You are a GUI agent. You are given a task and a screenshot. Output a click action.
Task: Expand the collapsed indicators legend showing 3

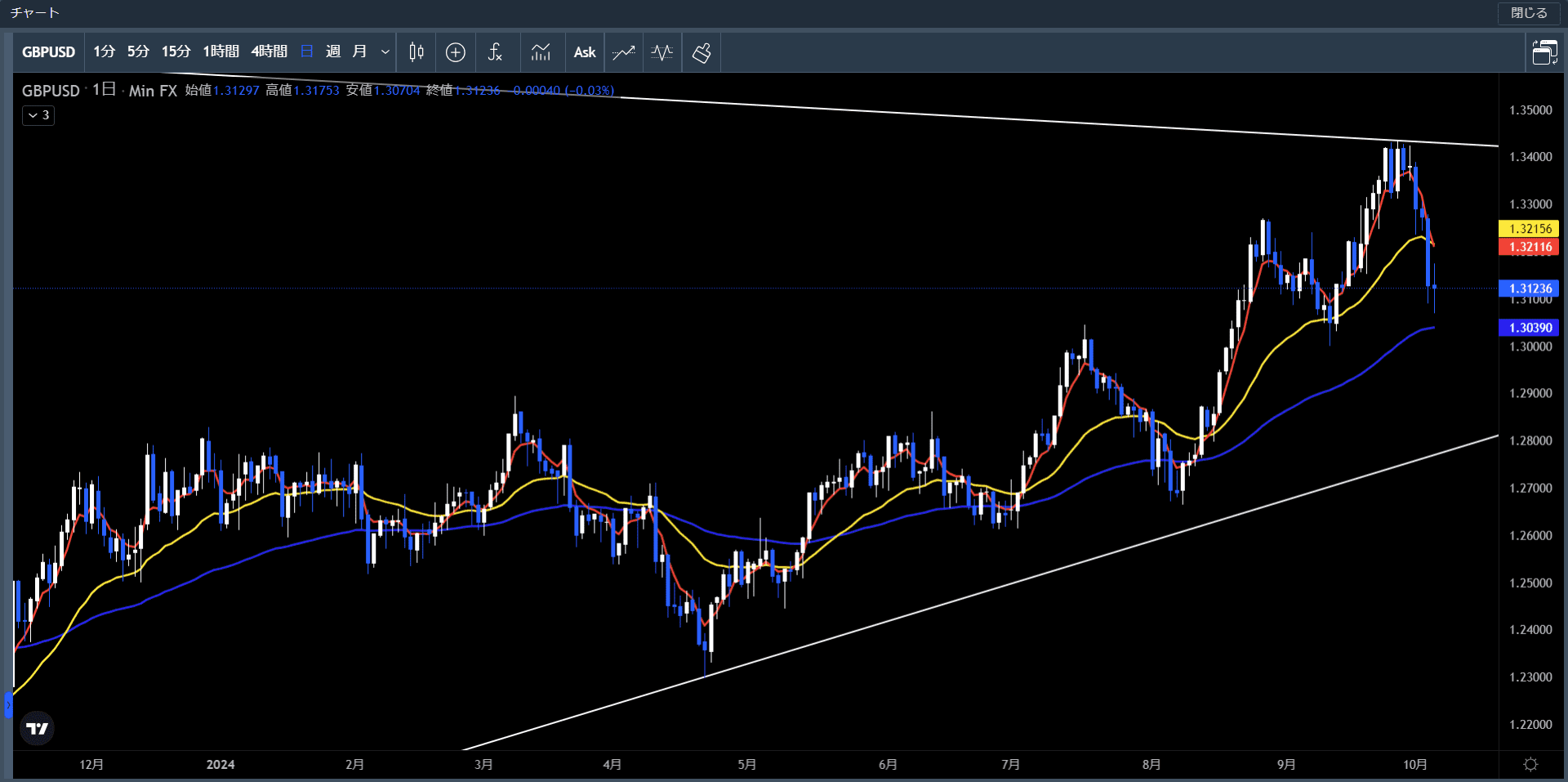(x=38, y=115)
